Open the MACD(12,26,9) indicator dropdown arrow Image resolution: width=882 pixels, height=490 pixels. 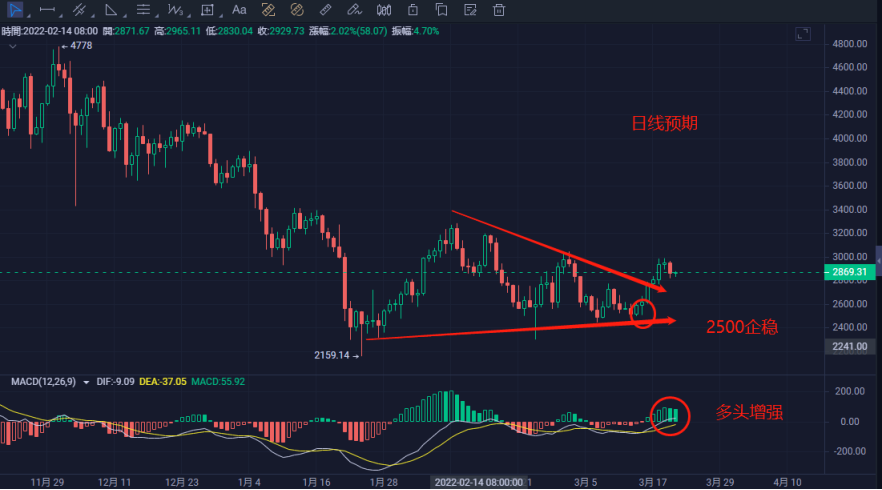click(86, 383)
